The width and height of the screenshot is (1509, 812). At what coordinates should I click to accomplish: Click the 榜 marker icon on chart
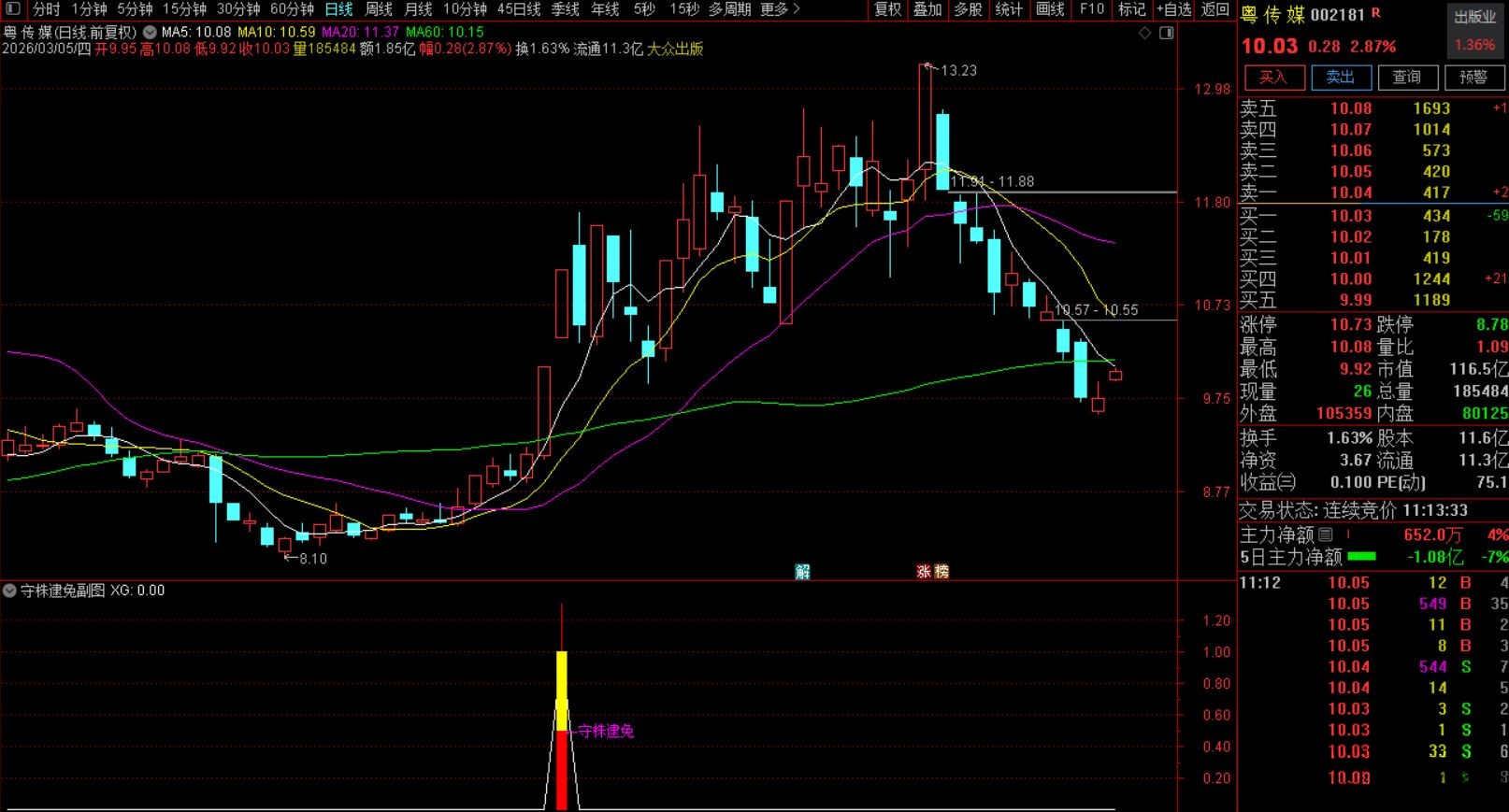point(941,572)
